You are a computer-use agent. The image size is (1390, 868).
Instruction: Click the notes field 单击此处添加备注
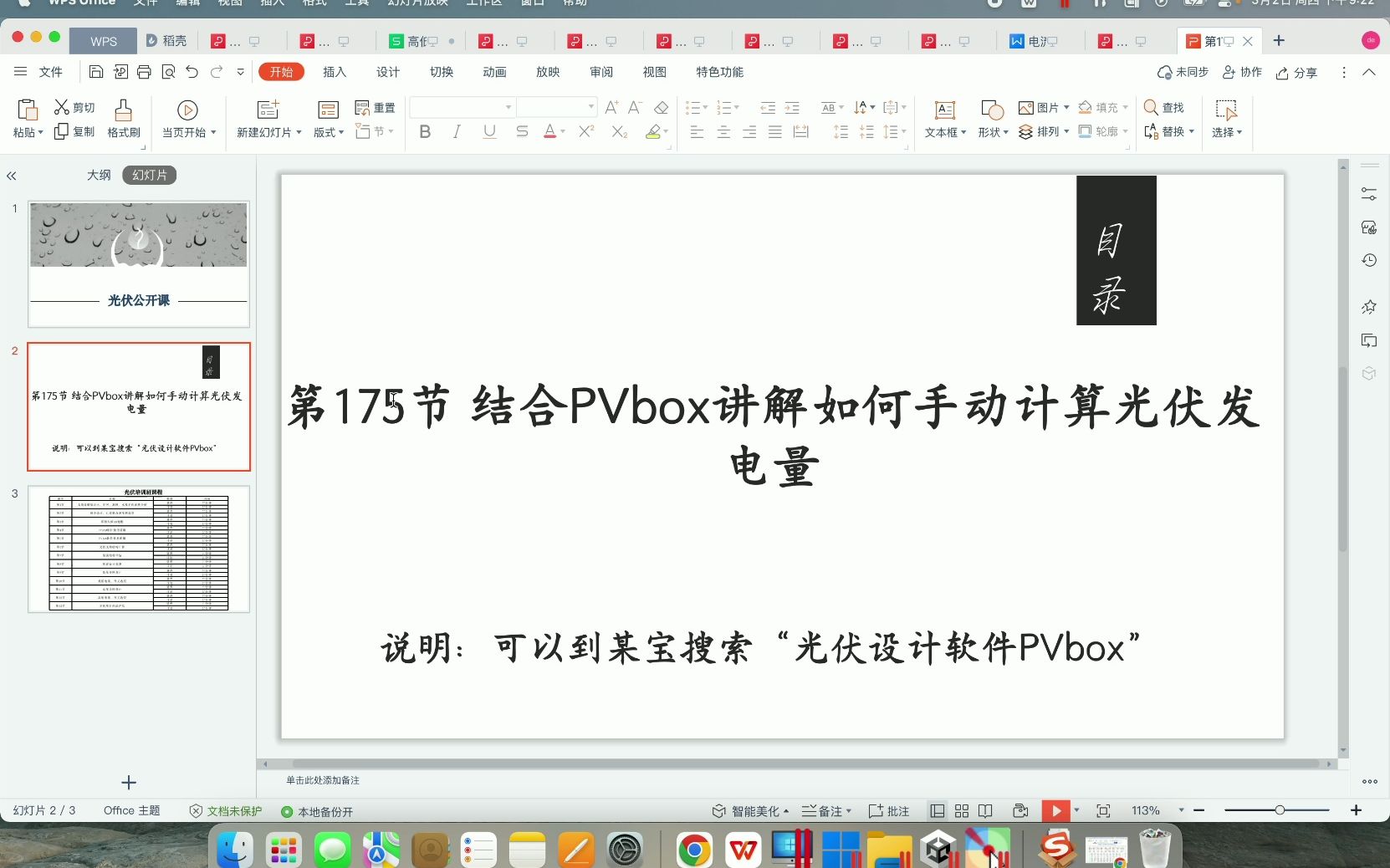323,780
